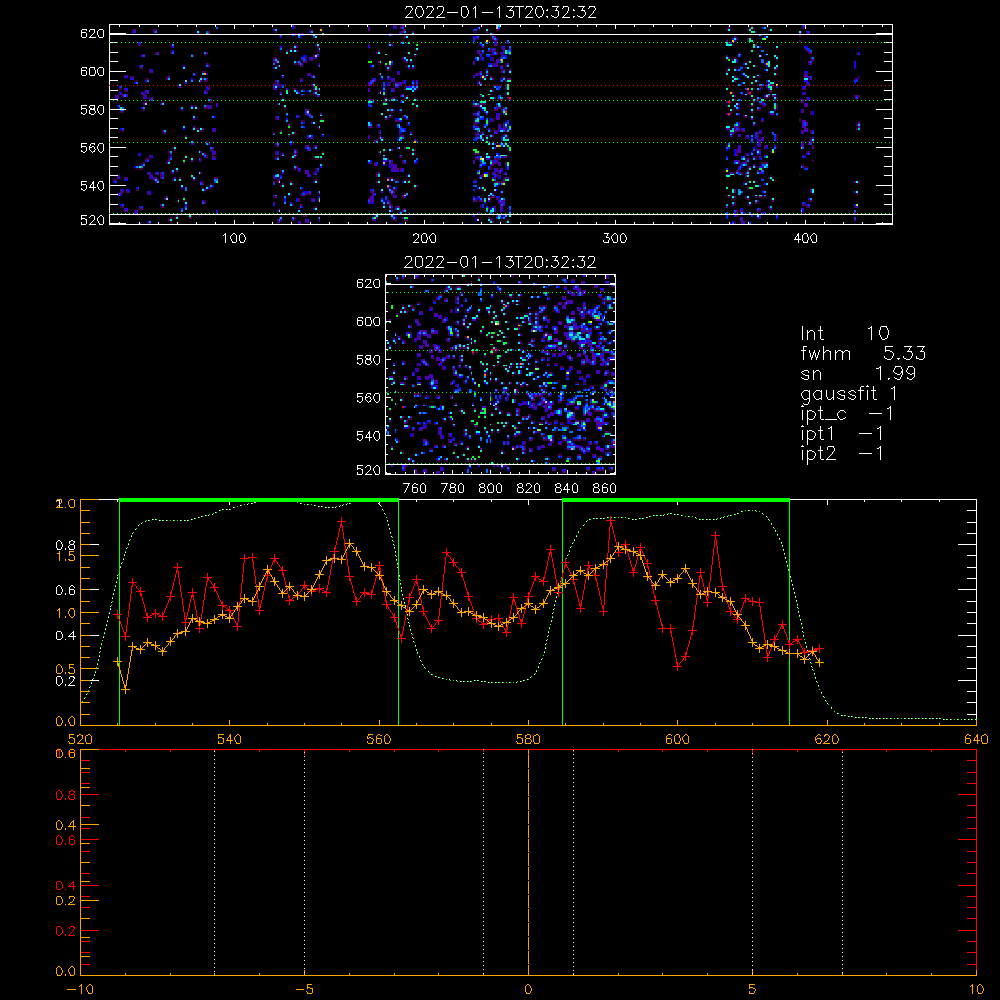Select the '760' x-axis label under the square image
Viewport: 1000px width, 1000px height.
(415, 489)
